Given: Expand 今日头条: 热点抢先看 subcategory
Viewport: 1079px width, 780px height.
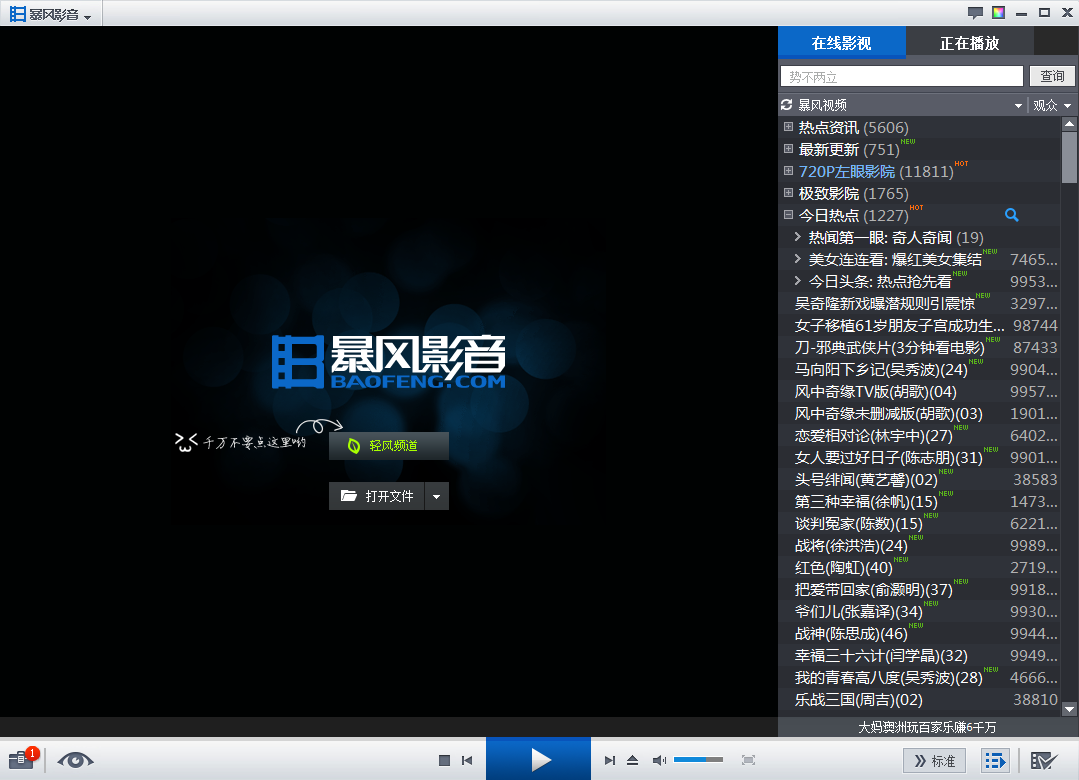Looking at the screenshot, I should (798, 281).
